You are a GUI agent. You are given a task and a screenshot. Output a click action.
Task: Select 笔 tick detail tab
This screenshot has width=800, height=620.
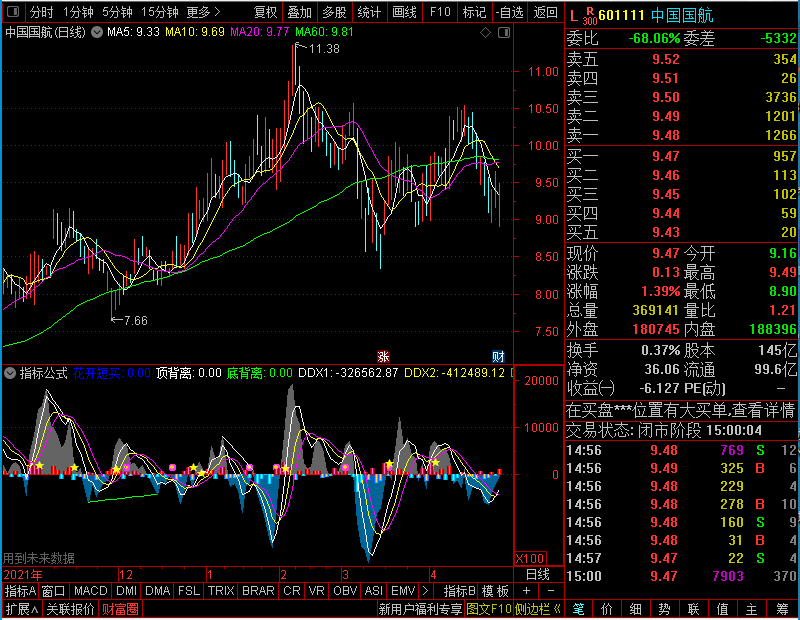click(579, 609)
